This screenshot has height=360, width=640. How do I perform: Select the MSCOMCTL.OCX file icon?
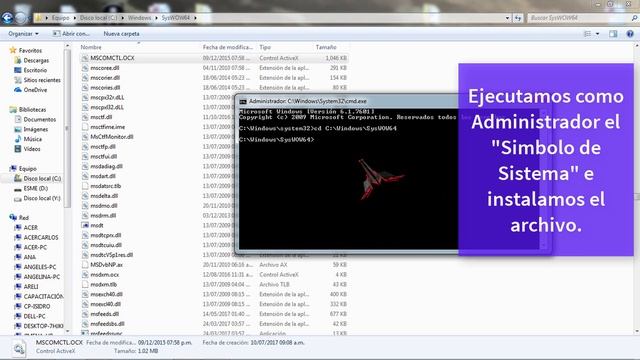(x=85, y=58)
